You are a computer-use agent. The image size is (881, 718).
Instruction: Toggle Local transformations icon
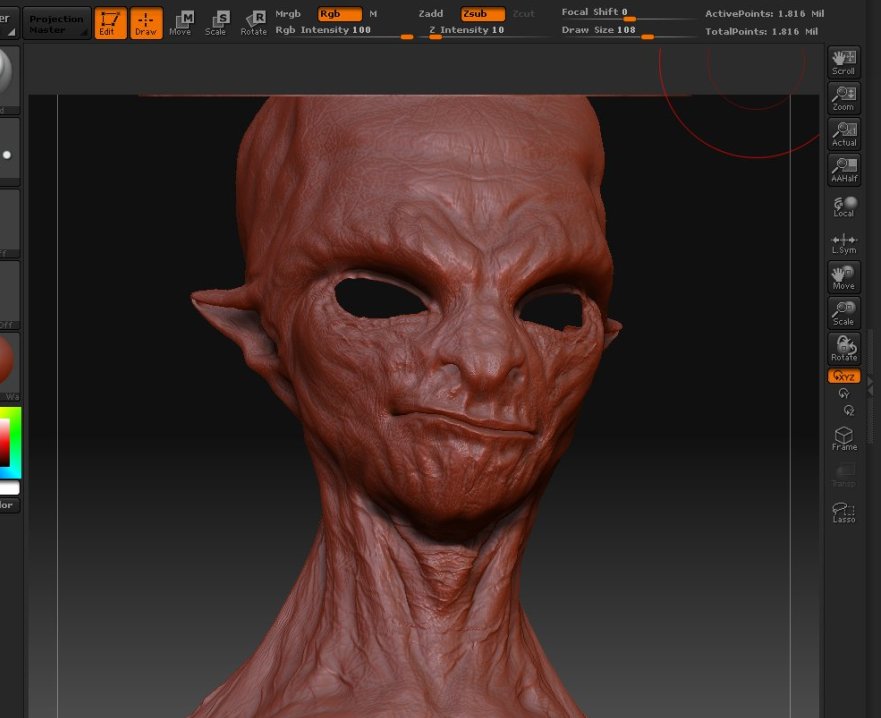(x=843, y=206)
